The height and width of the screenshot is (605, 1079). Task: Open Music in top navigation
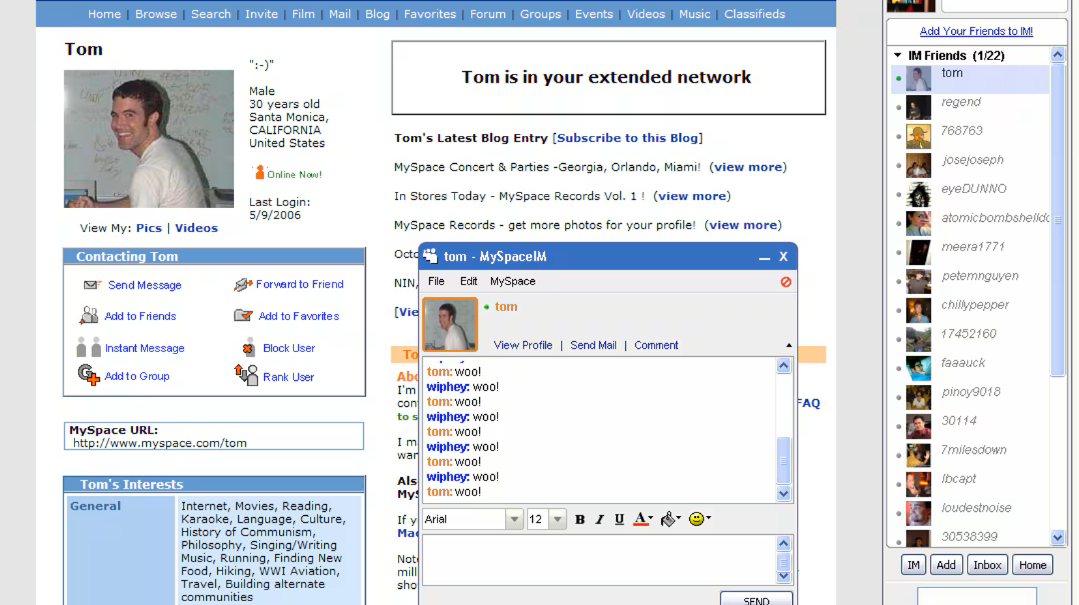(694, 14)
